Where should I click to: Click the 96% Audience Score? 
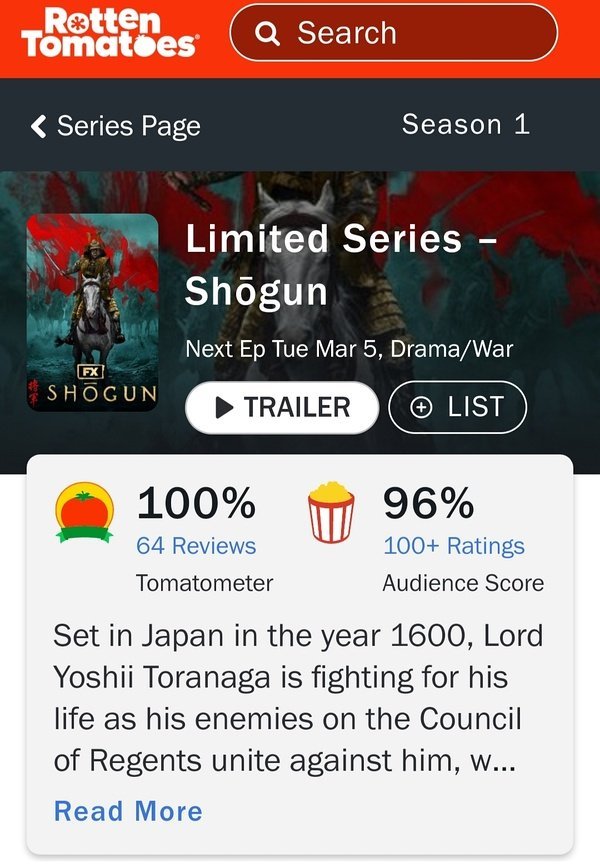pos(428,504)
